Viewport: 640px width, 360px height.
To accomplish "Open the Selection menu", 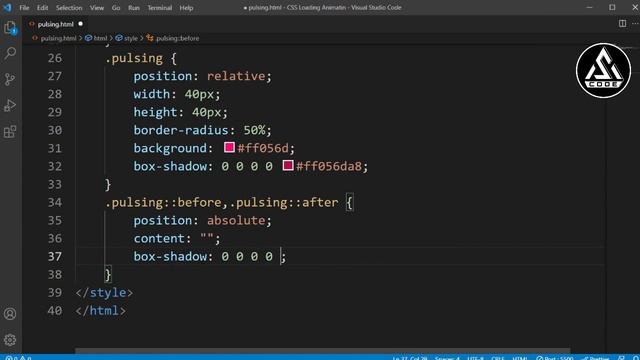I will point(69,7).
